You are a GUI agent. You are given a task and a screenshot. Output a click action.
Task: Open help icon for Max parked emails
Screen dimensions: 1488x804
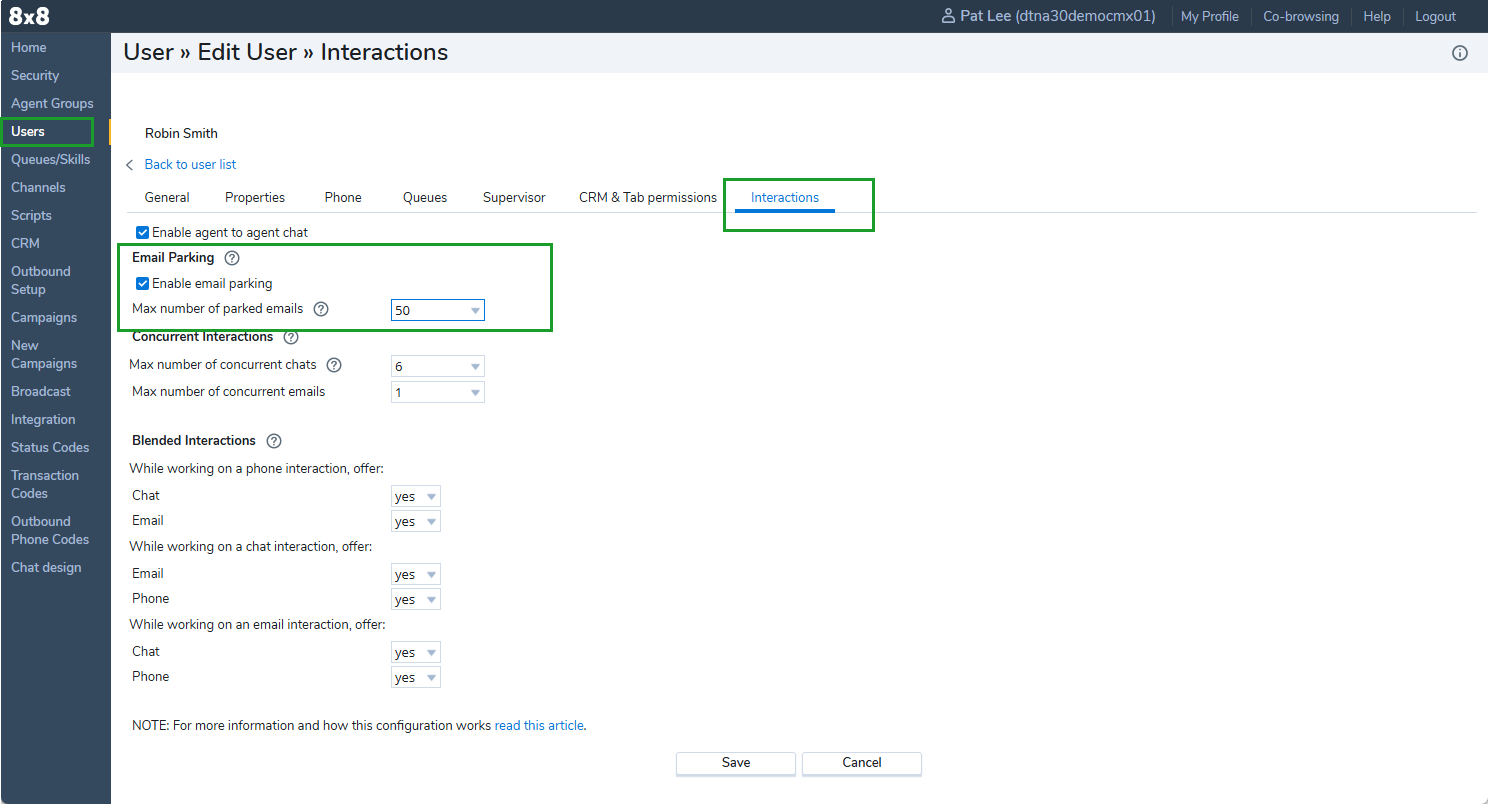[x=321, y=310]
